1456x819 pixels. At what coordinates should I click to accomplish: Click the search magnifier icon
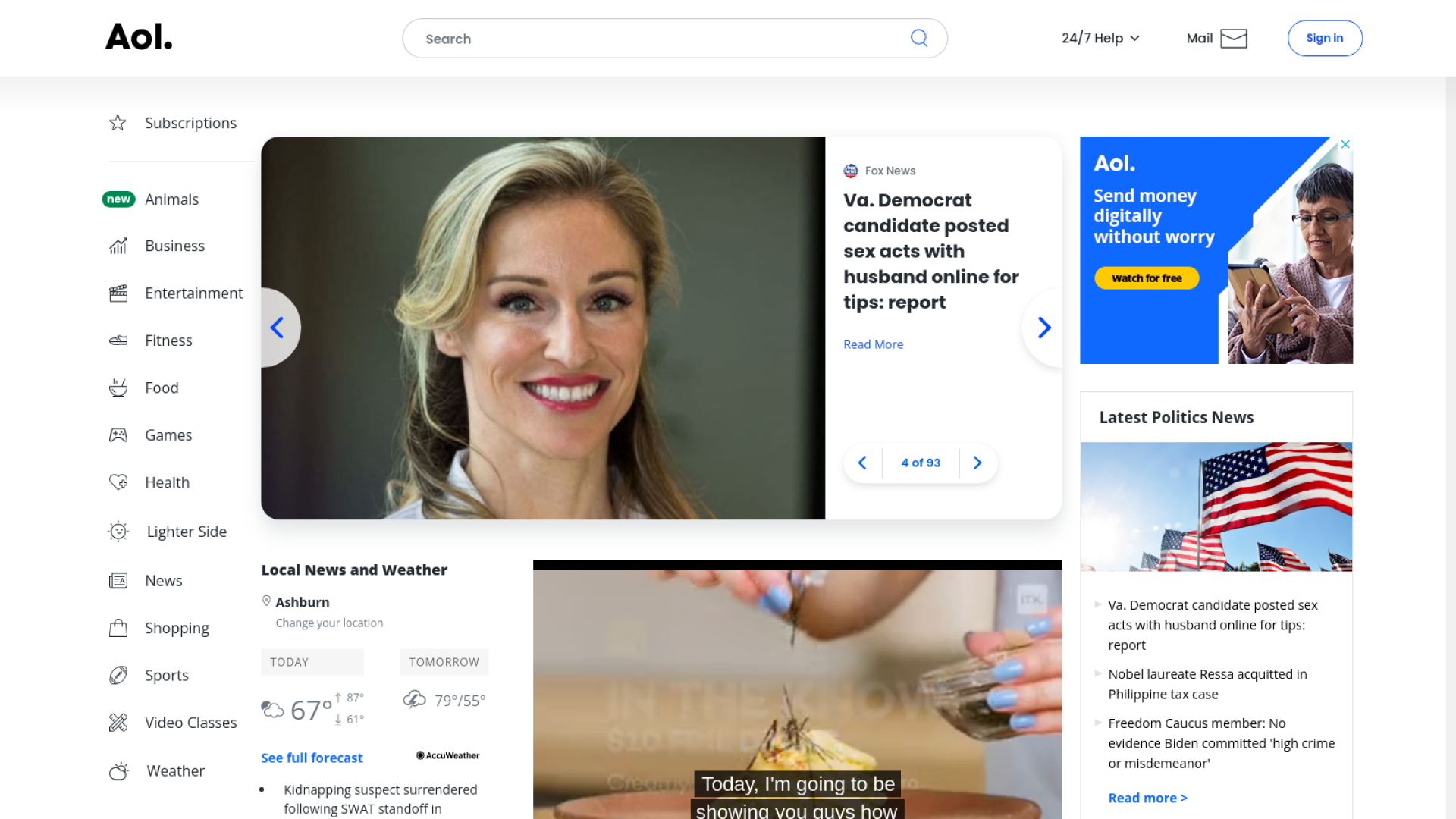918,38
